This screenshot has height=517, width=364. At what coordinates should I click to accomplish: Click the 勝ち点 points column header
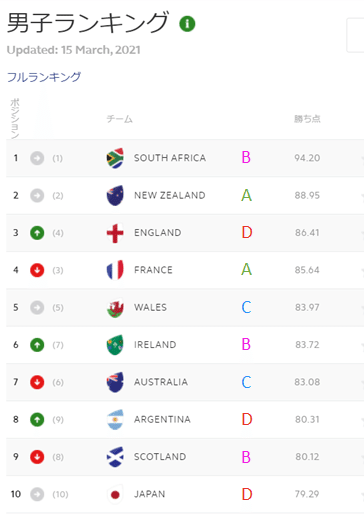tap(307, 119)
